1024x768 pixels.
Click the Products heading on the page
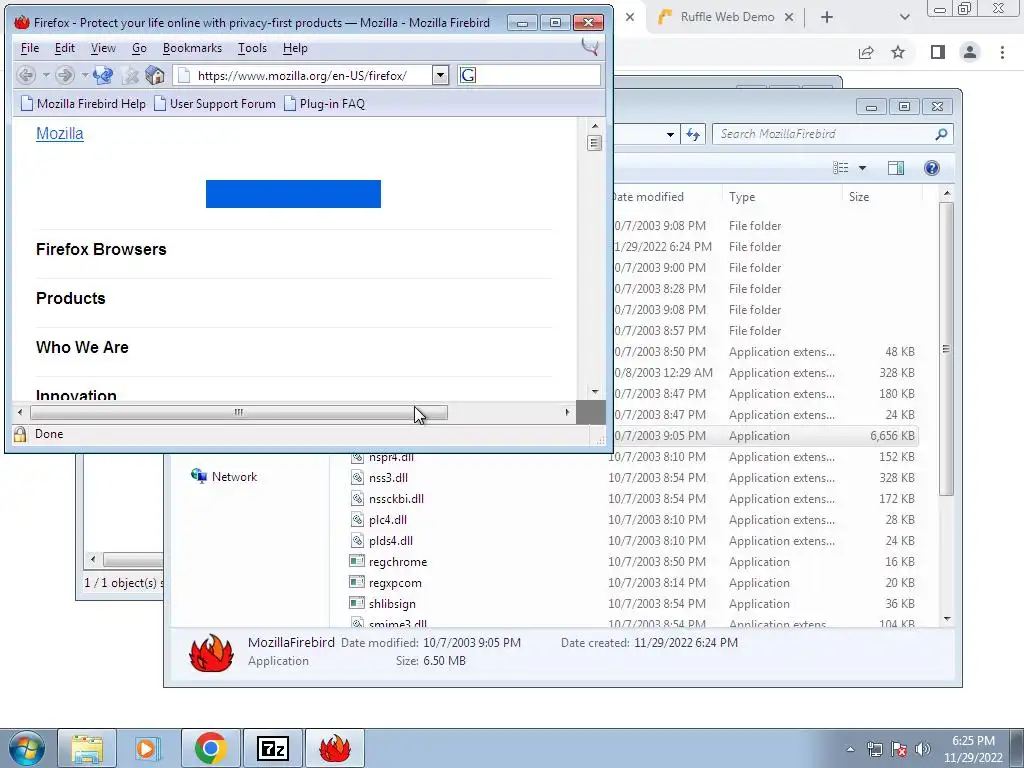(71, 298)
